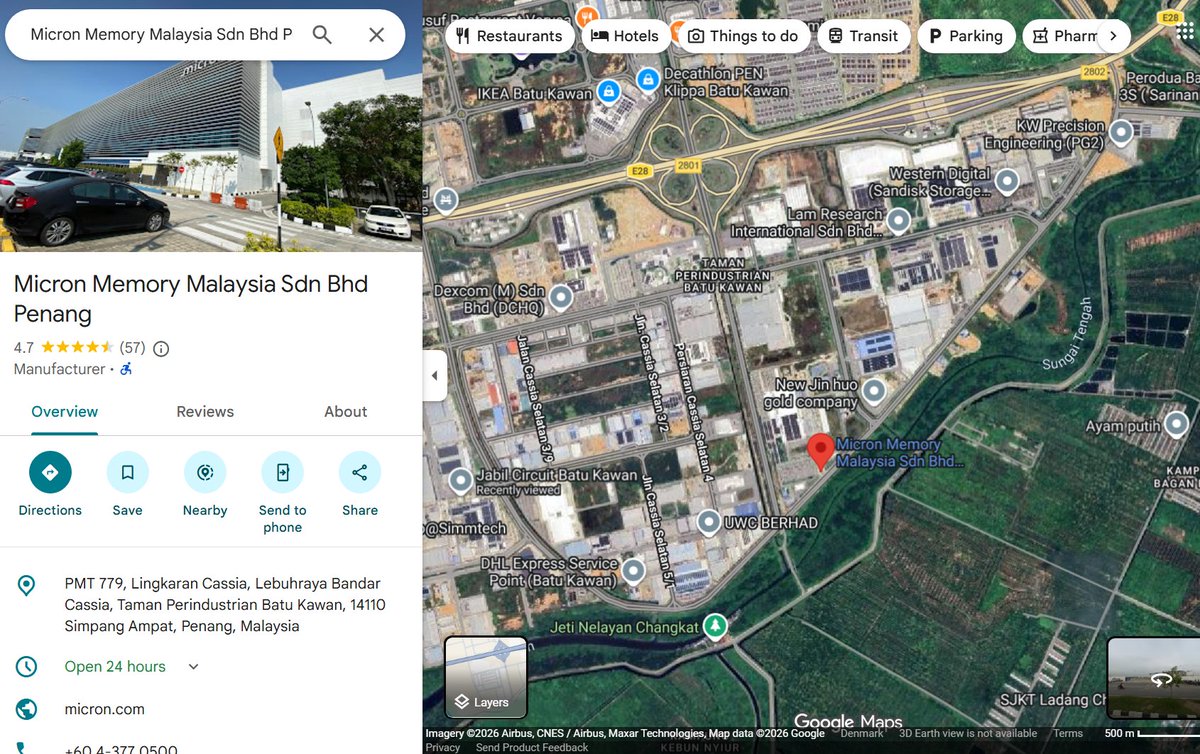1200x754 pixels.
Task: Send to phone icon button
Action: (x=282, y=472)
